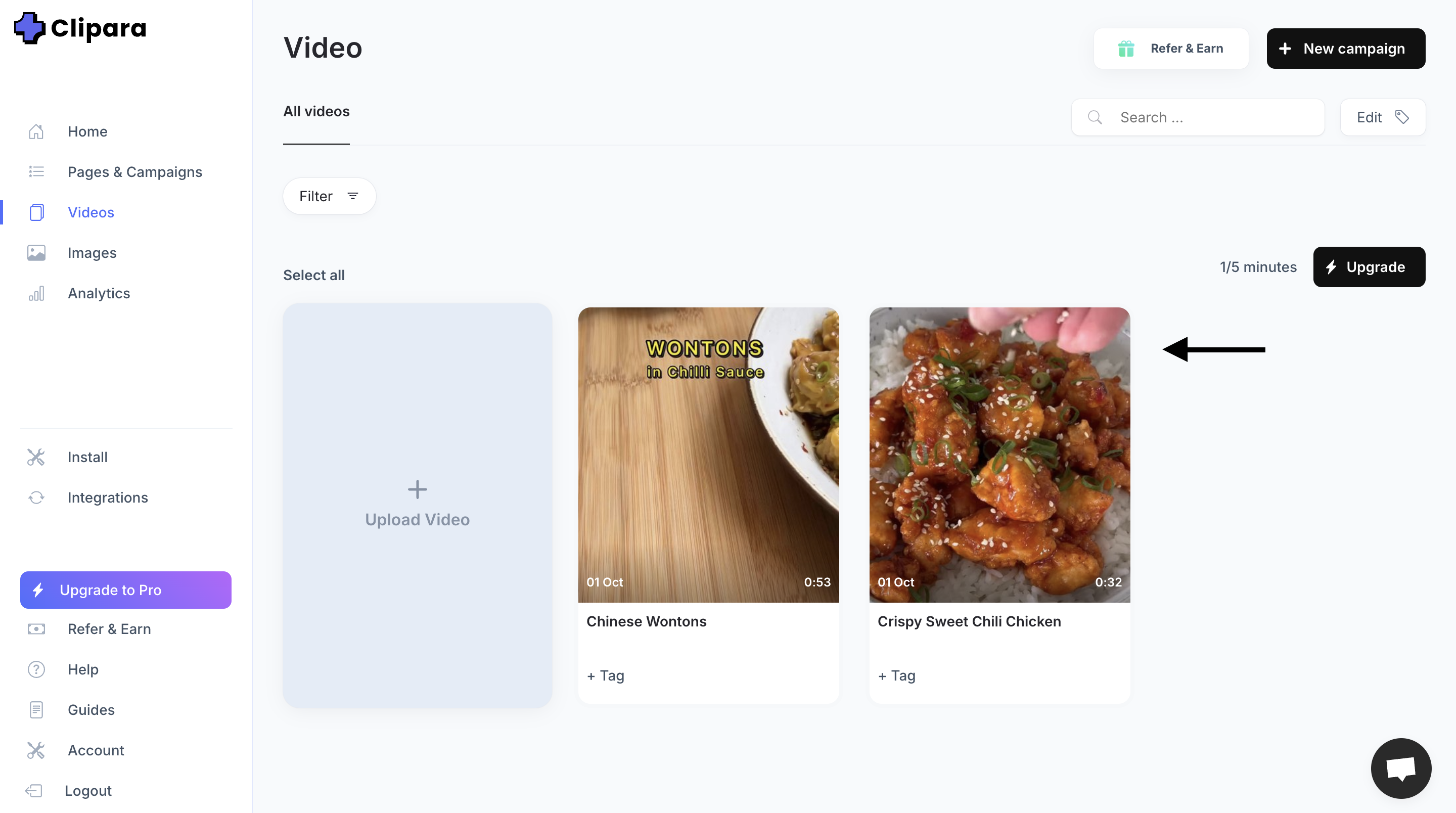Click the Chinese Wontons title

[x=646, y=621]
